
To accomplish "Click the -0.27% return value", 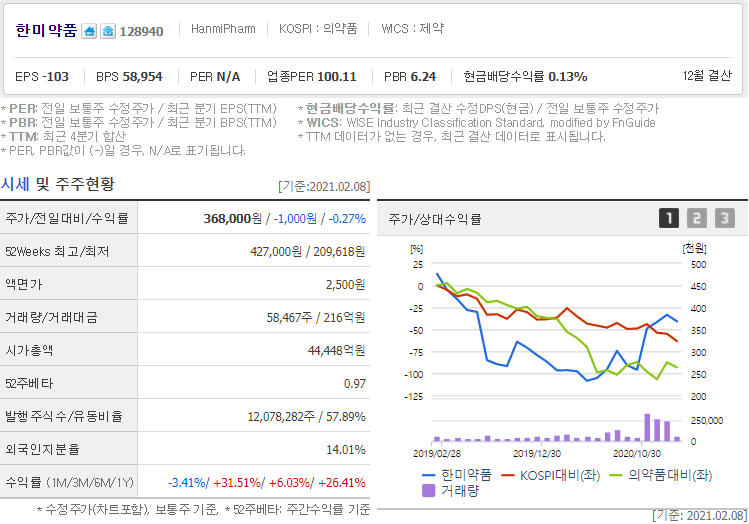I will point(347,218).
